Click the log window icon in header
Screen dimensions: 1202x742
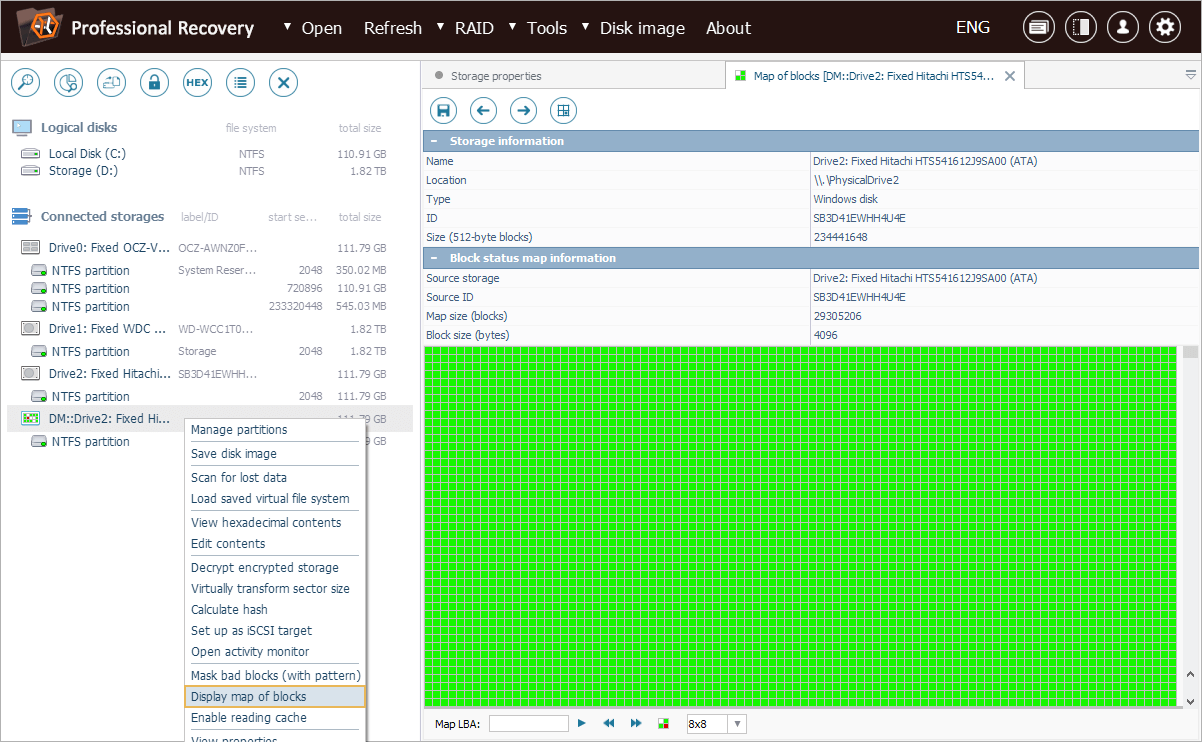coord(1039,28)
